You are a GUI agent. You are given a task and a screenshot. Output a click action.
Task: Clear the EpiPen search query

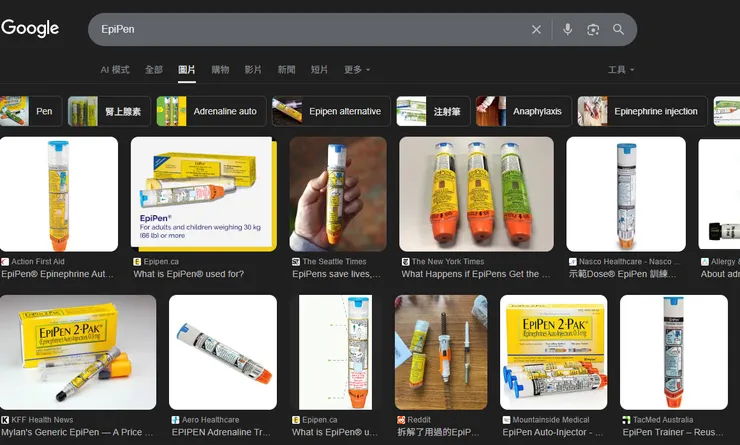(x=536, y=30)
